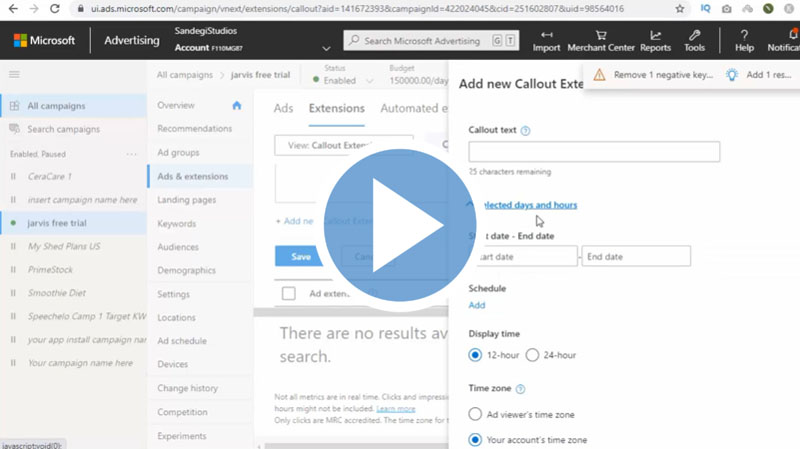Open Search campaigns in sidebar
800x449 pixels.
[x=64, y=129]
